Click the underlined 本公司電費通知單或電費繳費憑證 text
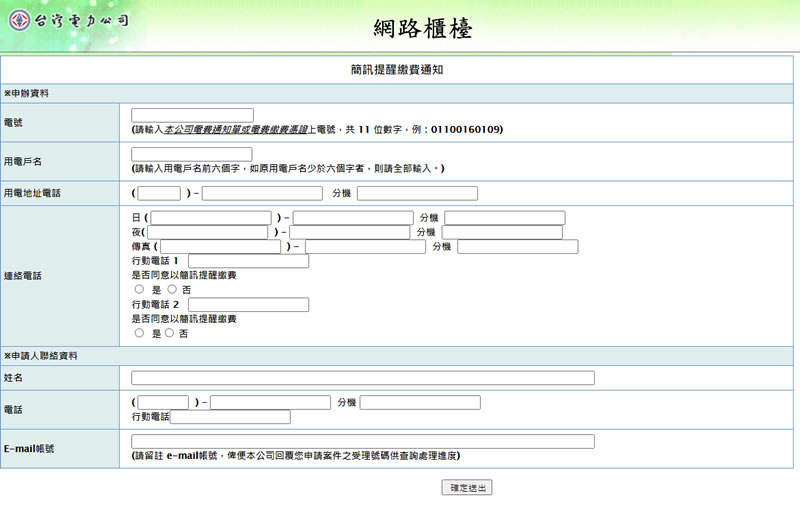Image resolution: width=800 pixels, height=509 pixels. click(x=236, y=130)
